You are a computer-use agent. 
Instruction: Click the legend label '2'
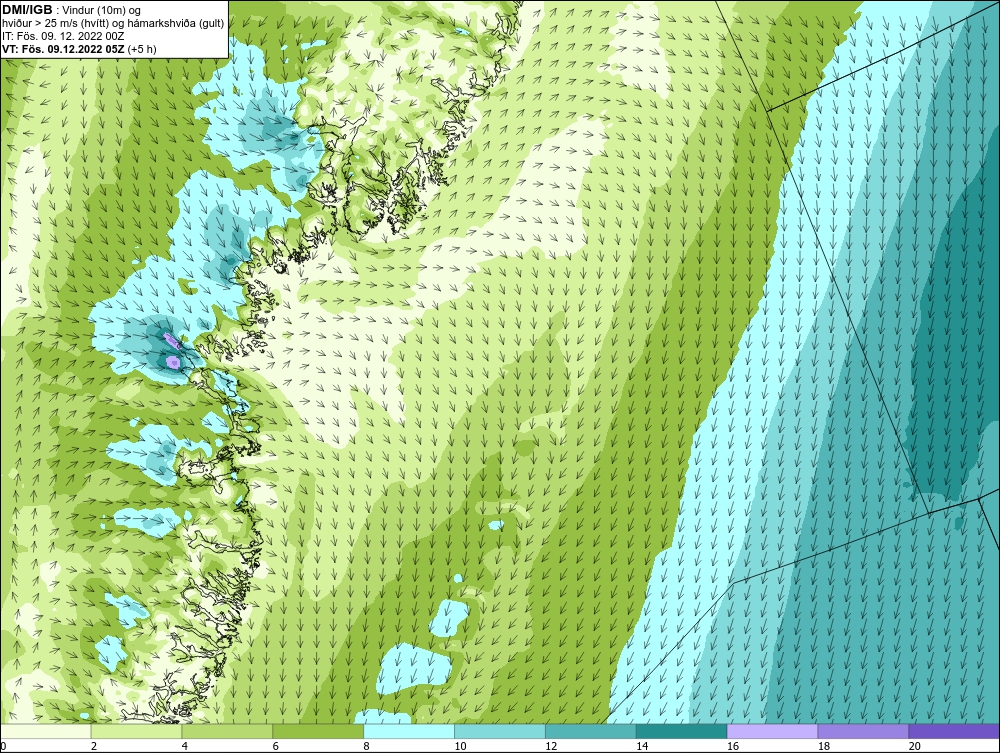point(94,746)
